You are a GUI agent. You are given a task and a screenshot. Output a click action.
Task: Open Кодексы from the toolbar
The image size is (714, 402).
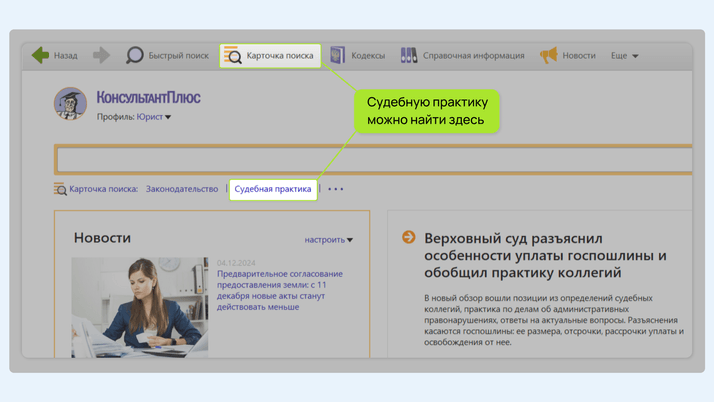coord(368,56)
